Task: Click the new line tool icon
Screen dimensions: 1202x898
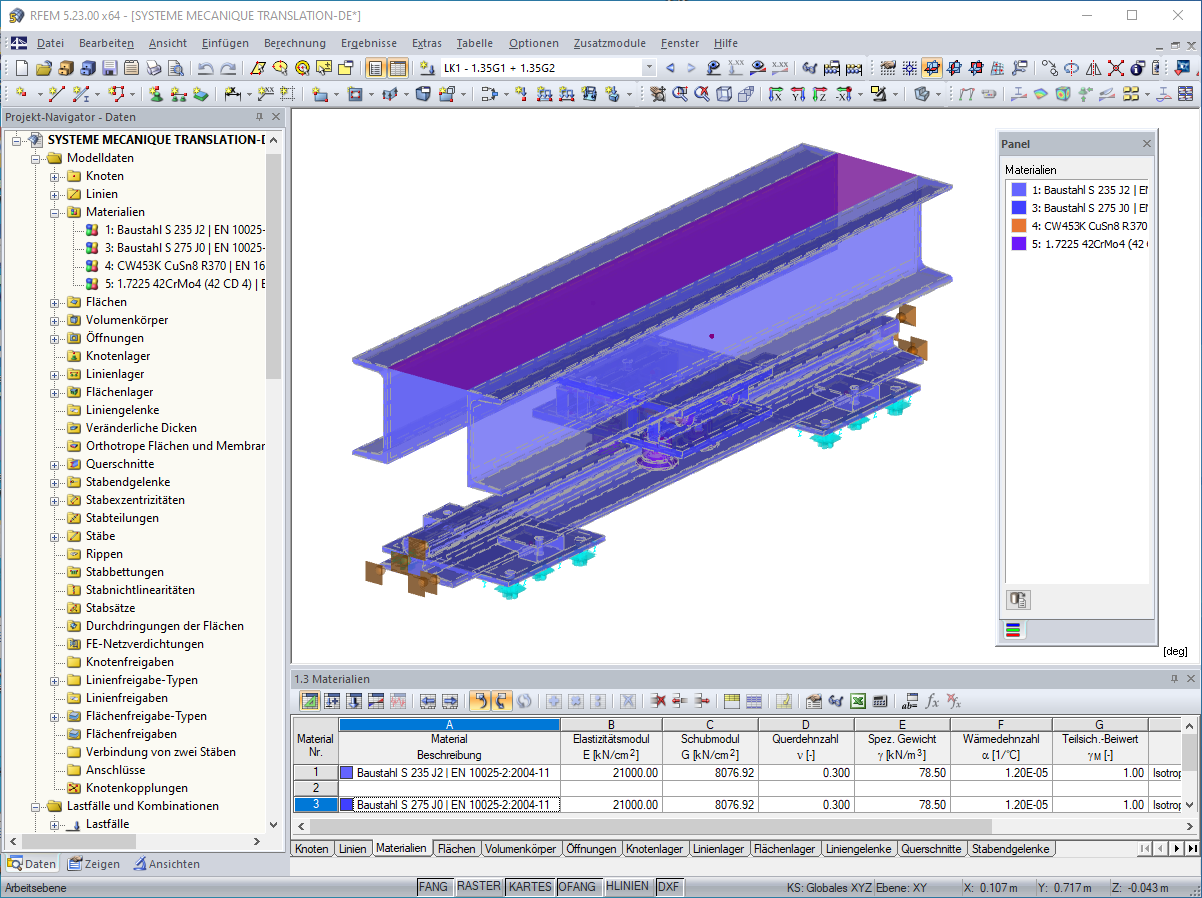Action: pos(56,94)
